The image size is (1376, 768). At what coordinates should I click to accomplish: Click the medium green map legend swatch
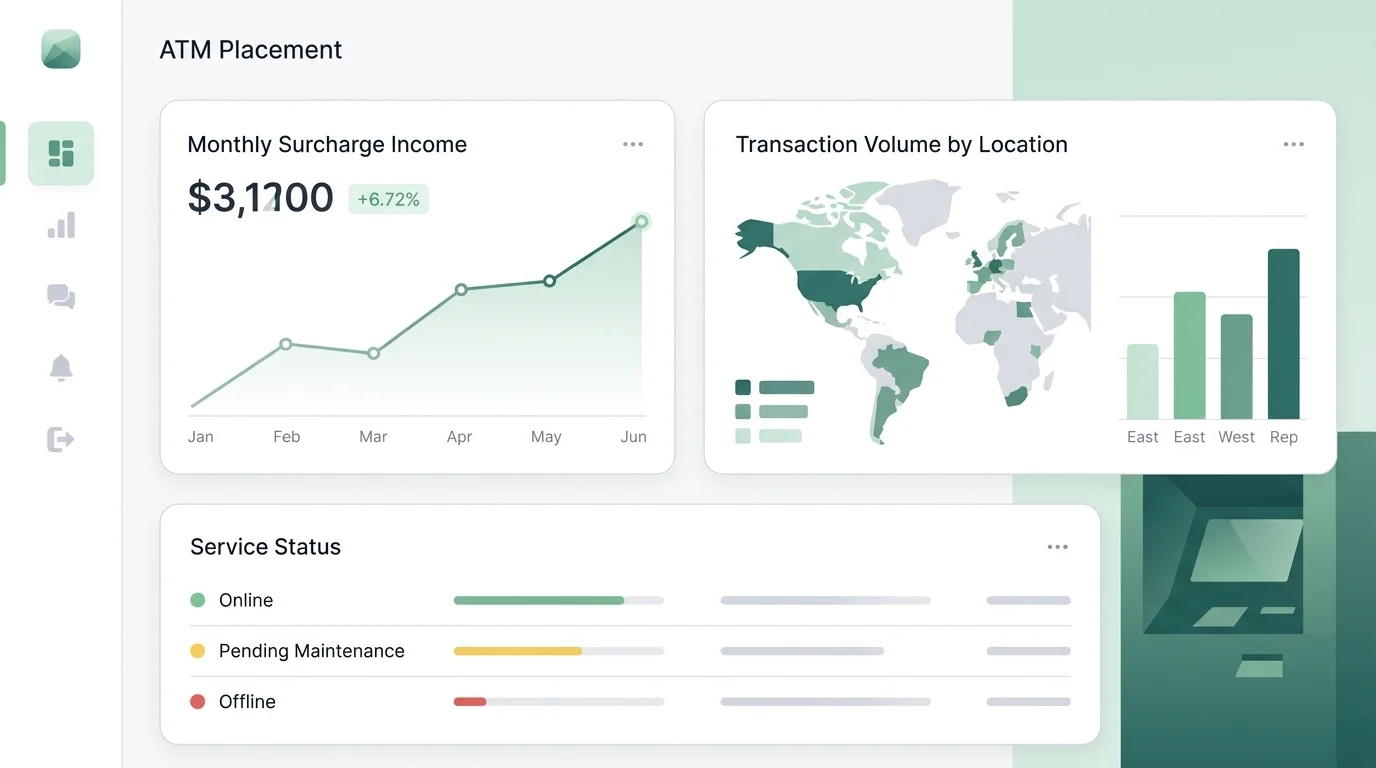tap(743, 411)
